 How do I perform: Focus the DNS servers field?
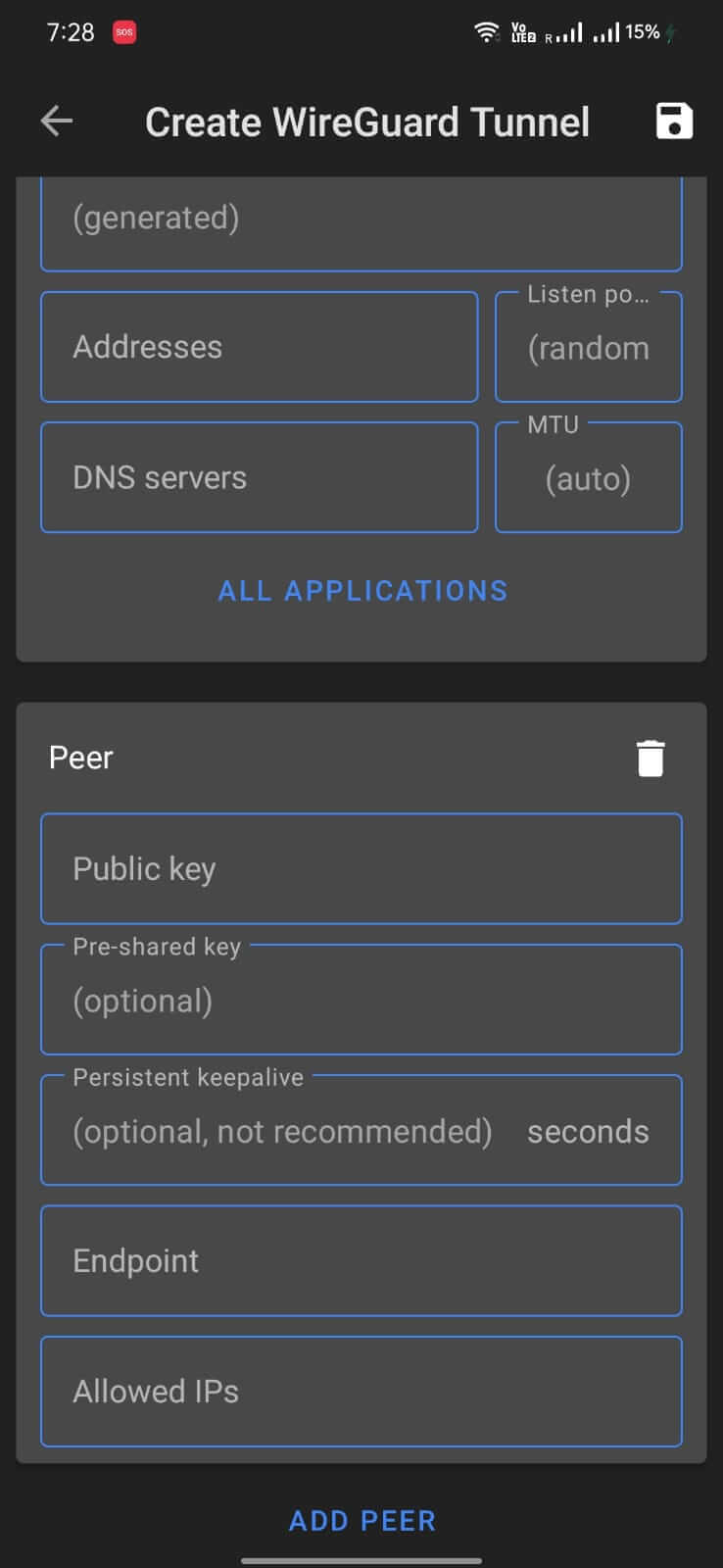(x=258, y=477)
